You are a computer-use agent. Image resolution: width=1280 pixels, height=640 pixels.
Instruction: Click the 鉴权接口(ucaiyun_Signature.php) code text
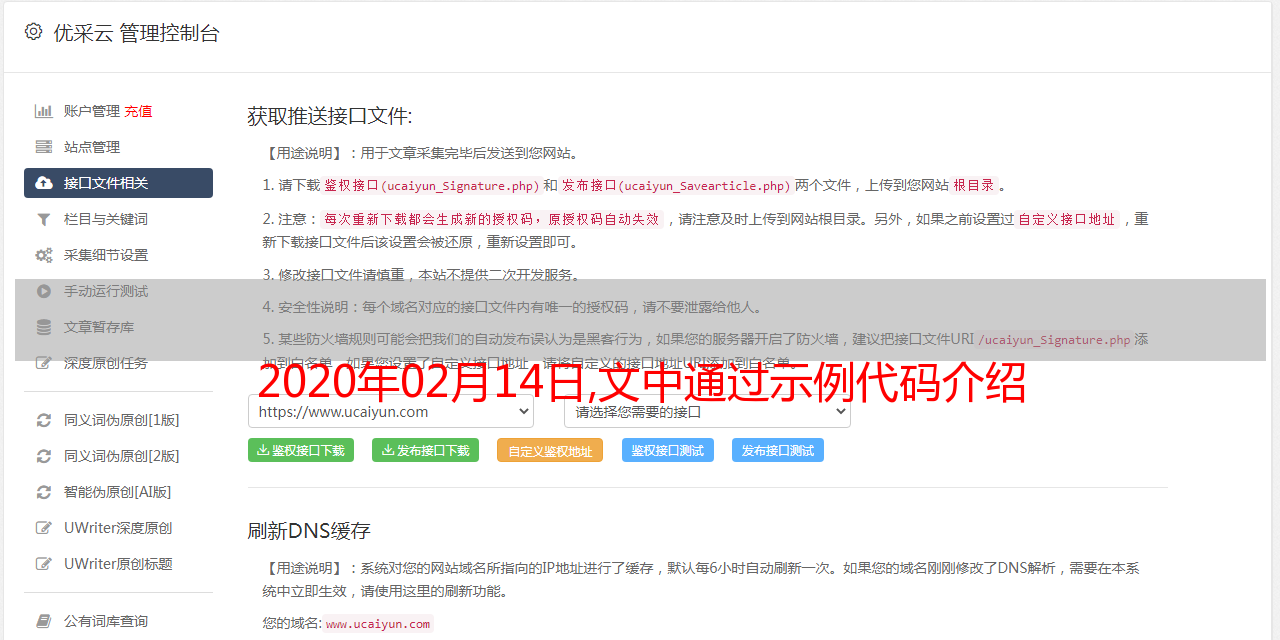431,185
